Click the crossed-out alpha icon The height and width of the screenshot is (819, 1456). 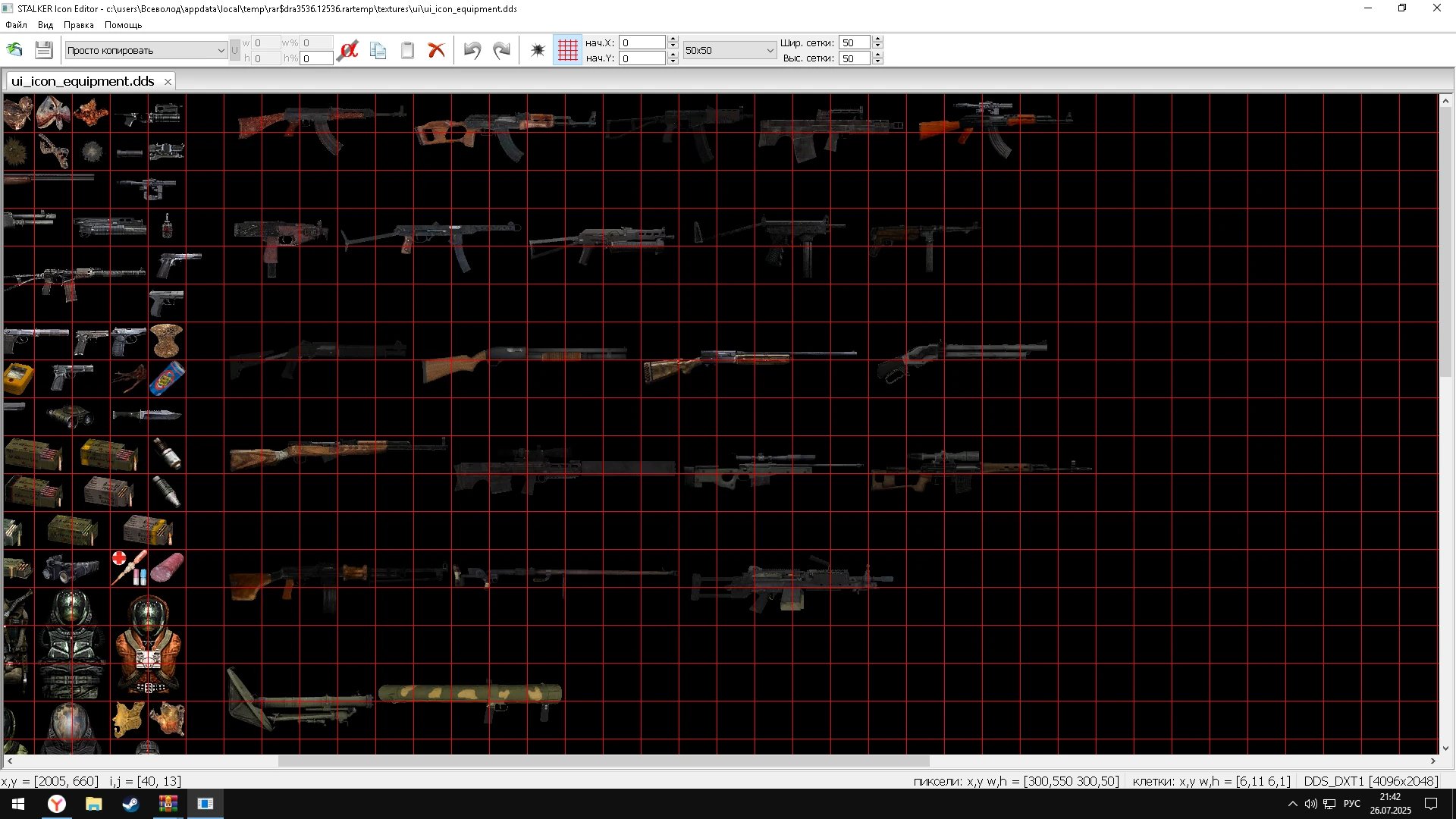[348, 50]
